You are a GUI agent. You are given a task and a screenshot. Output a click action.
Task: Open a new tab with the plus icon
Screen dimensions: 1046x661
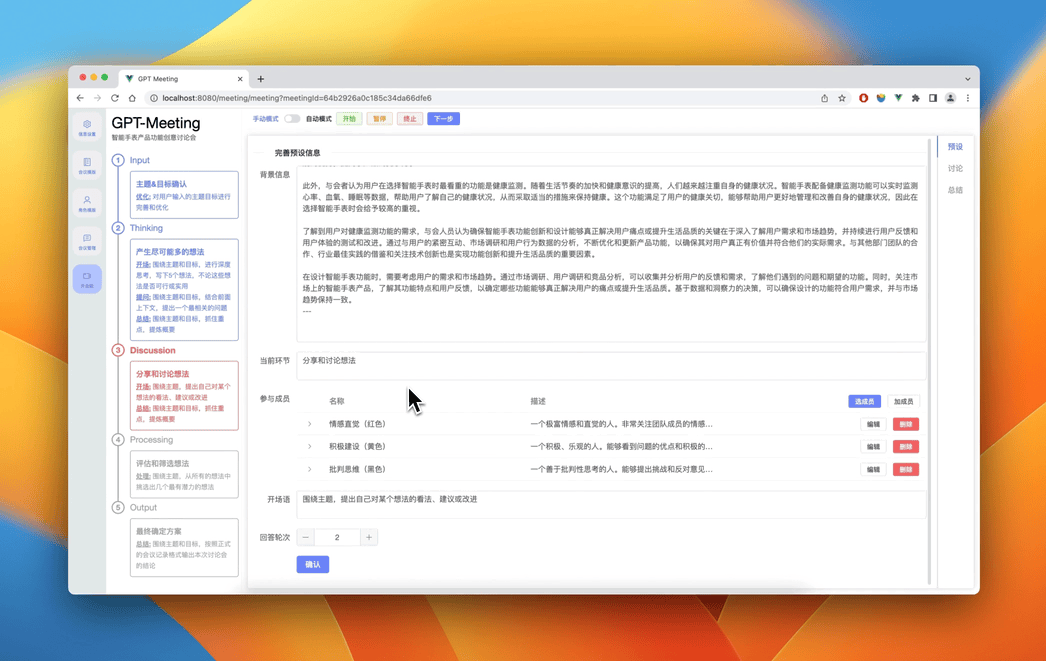261,79
